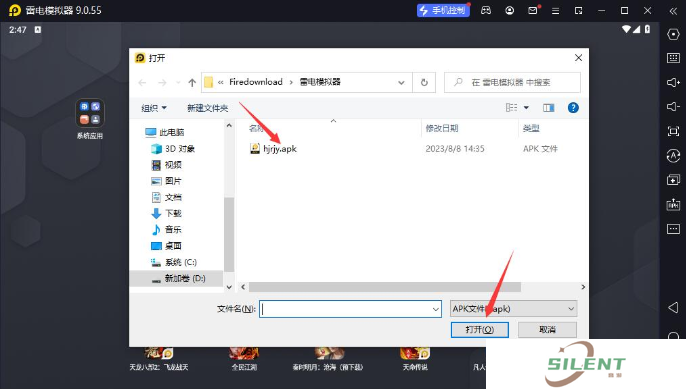Image resolution: width=686 pixels, height=389 pixels.
Task: Click the multi-instance add icon in sidebar
Action: point(673,179)
